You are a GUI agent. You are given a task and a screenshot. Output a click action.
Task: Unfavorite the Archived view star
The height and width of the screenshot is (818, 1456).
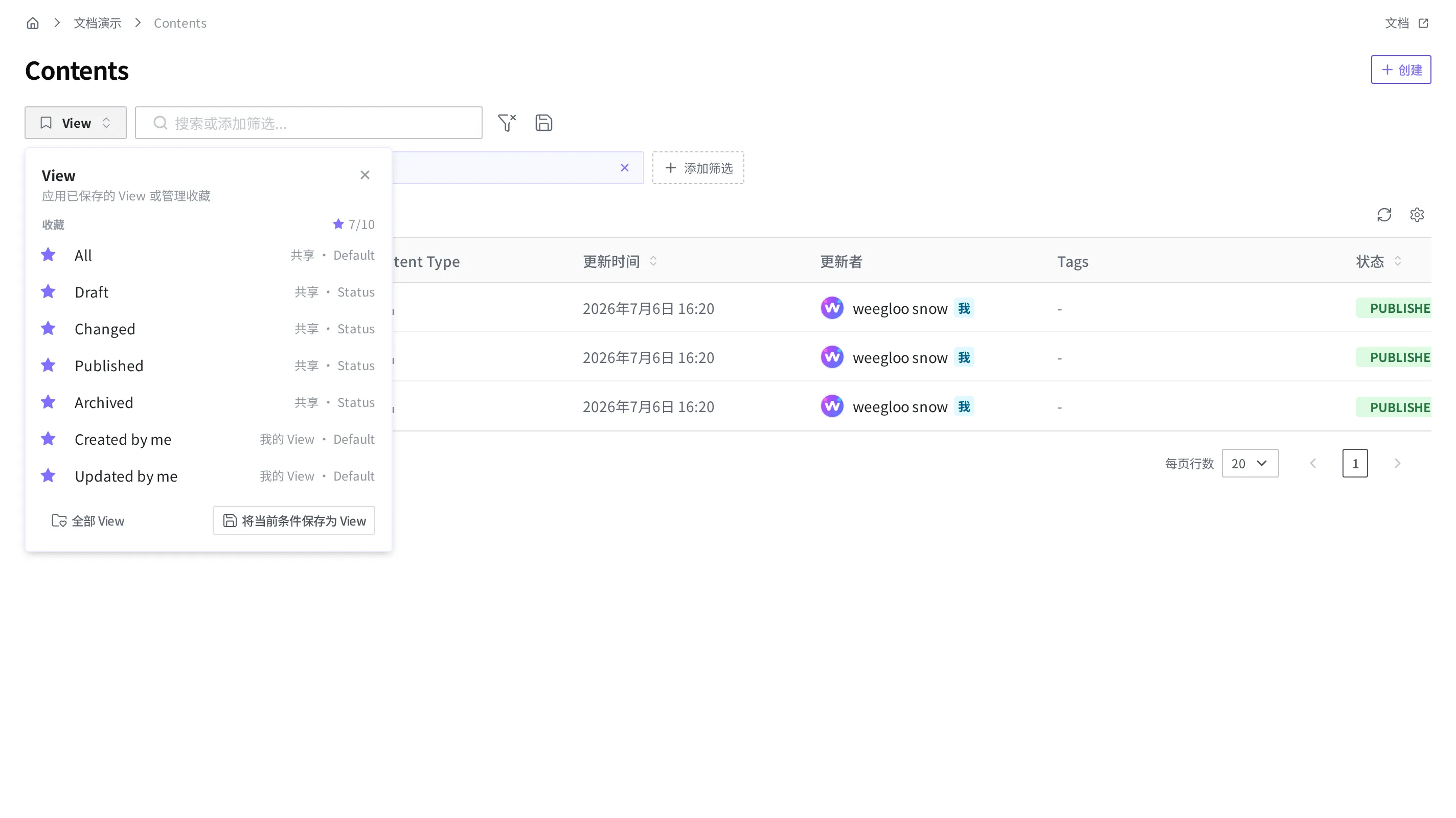coord(49,402)
